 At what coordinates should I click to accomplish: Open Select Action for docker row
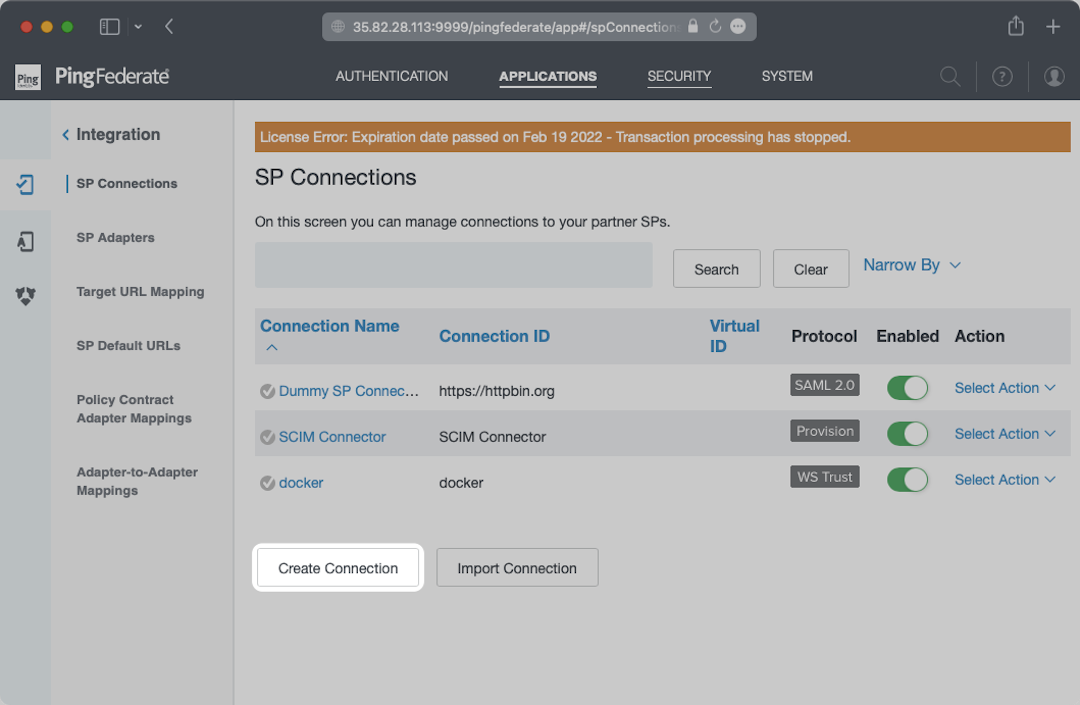[1004, 480]
